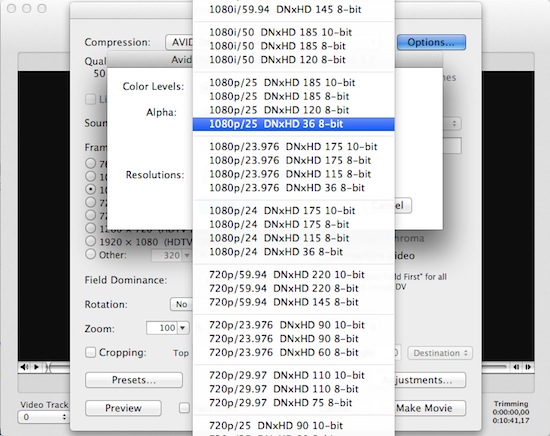The height and width of the screenshot is (436, 550).
Task: Select the 1920 × 1080 HDTV radio button
Action: pos(90,241)
